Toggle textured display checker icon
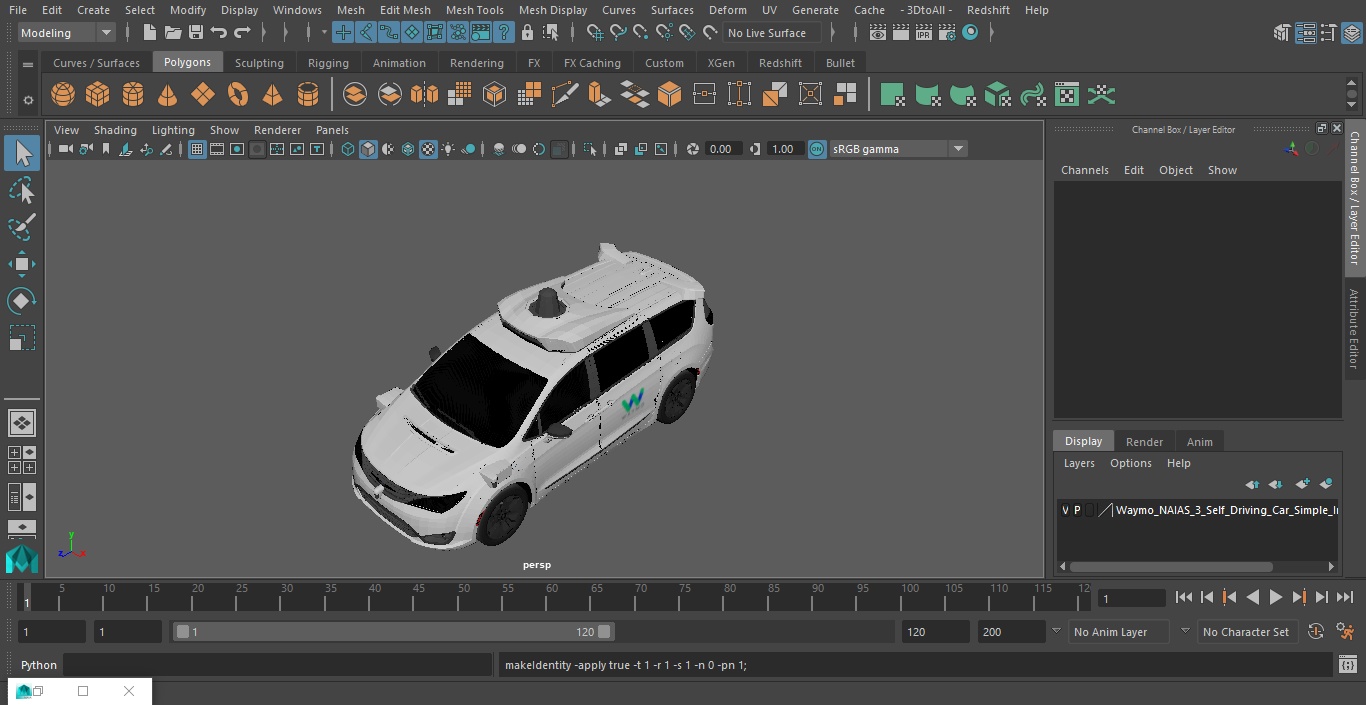Image resolution: width=1366 pixels, height=705 pixels. click(x=428, y=149)
